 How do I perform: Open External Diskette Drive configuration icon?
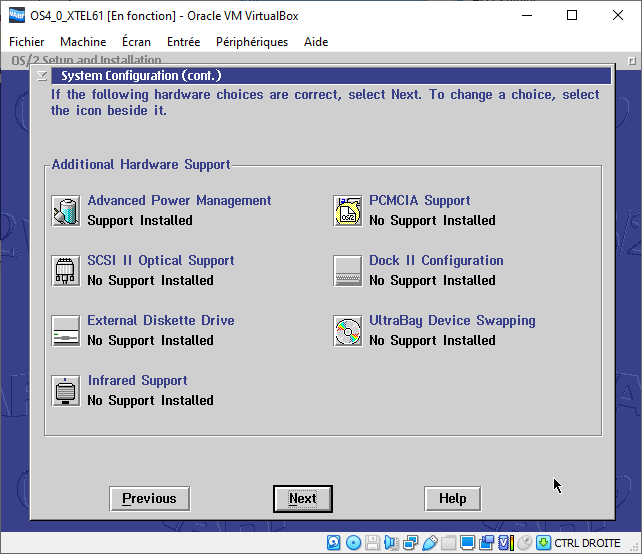point(66,331)
